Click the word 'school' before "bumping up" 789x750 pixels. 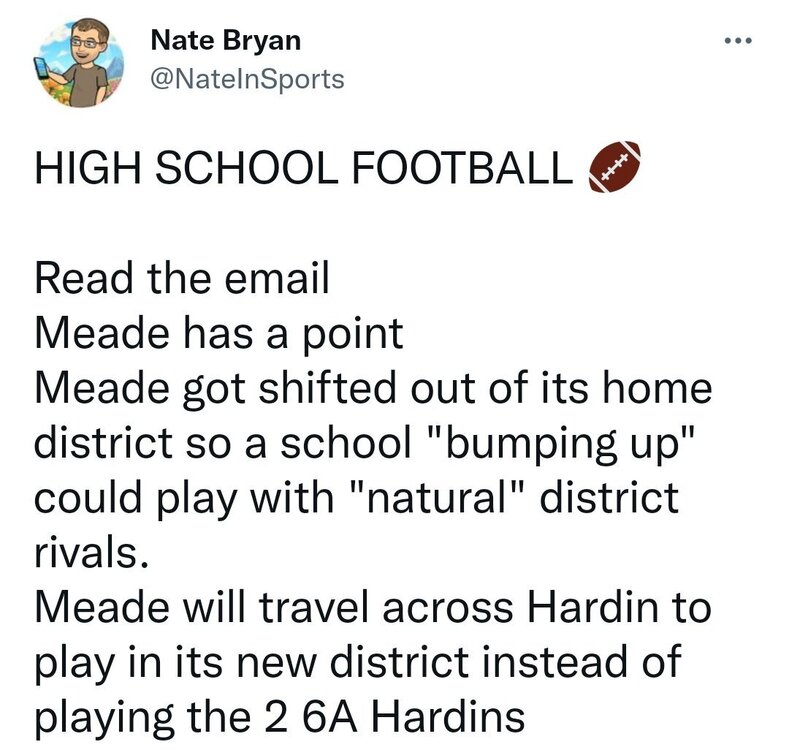[x=347, y=443]
